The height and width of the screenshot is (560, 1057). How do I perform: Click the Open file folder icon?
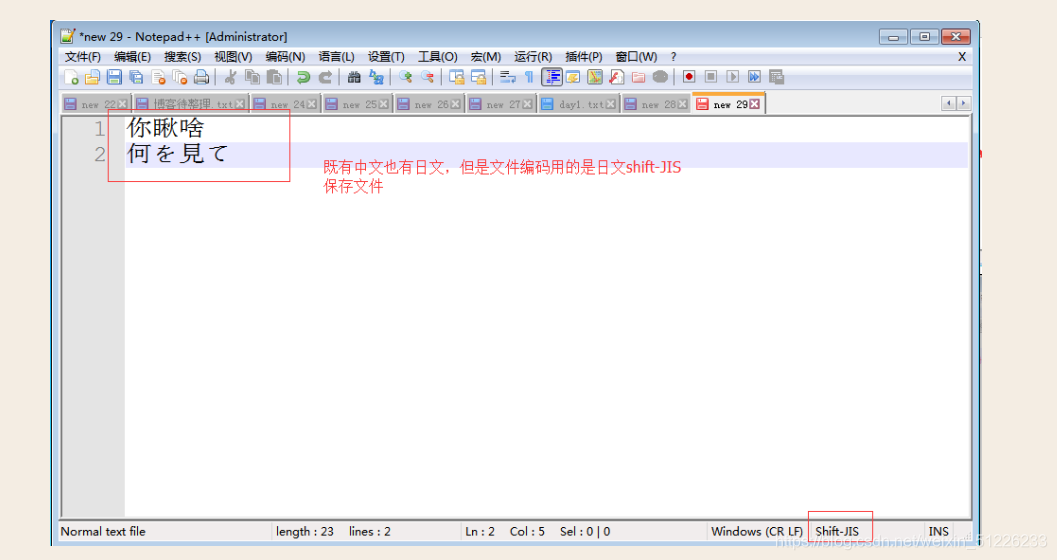pos(92,77)
